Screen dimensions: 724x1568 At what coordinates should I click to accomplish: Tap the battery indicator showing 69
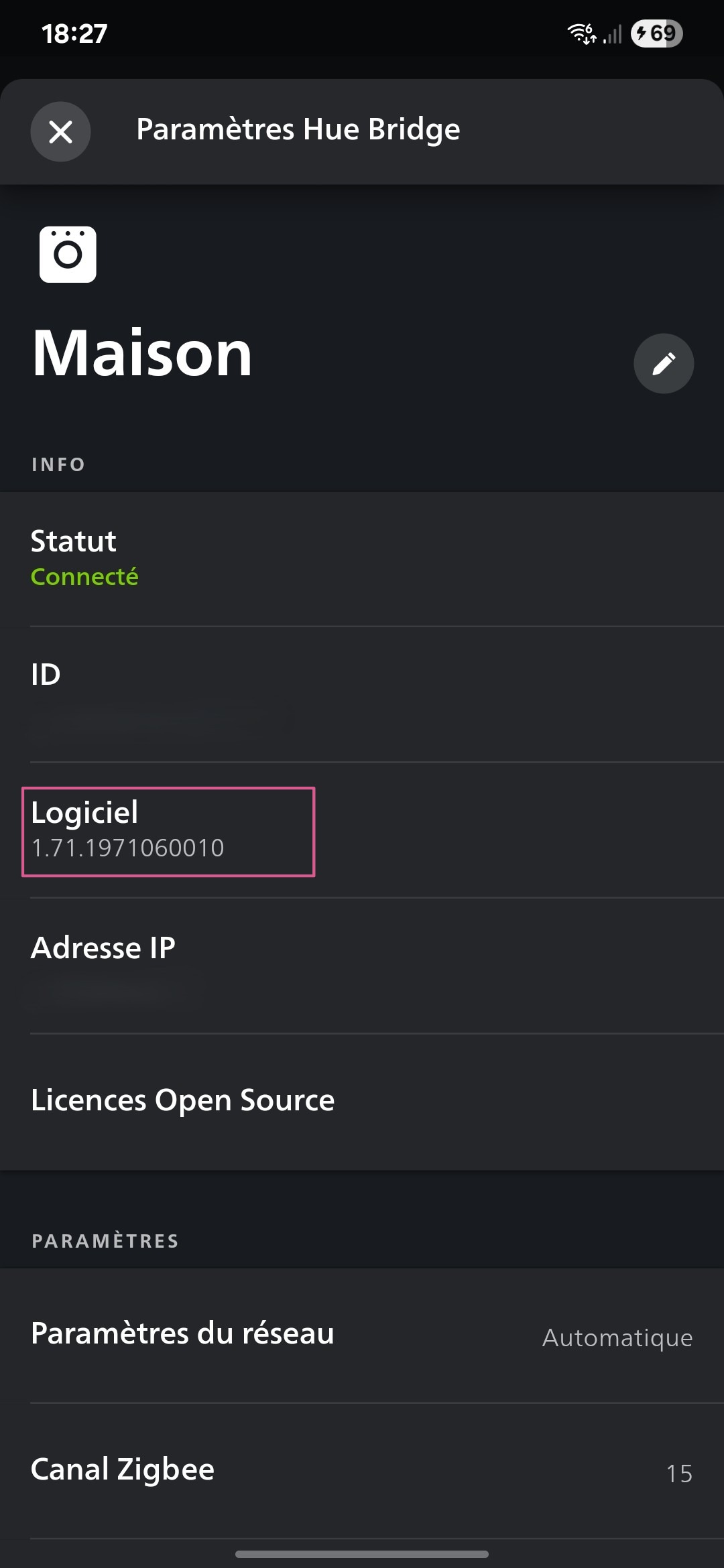tap(656, 34)
